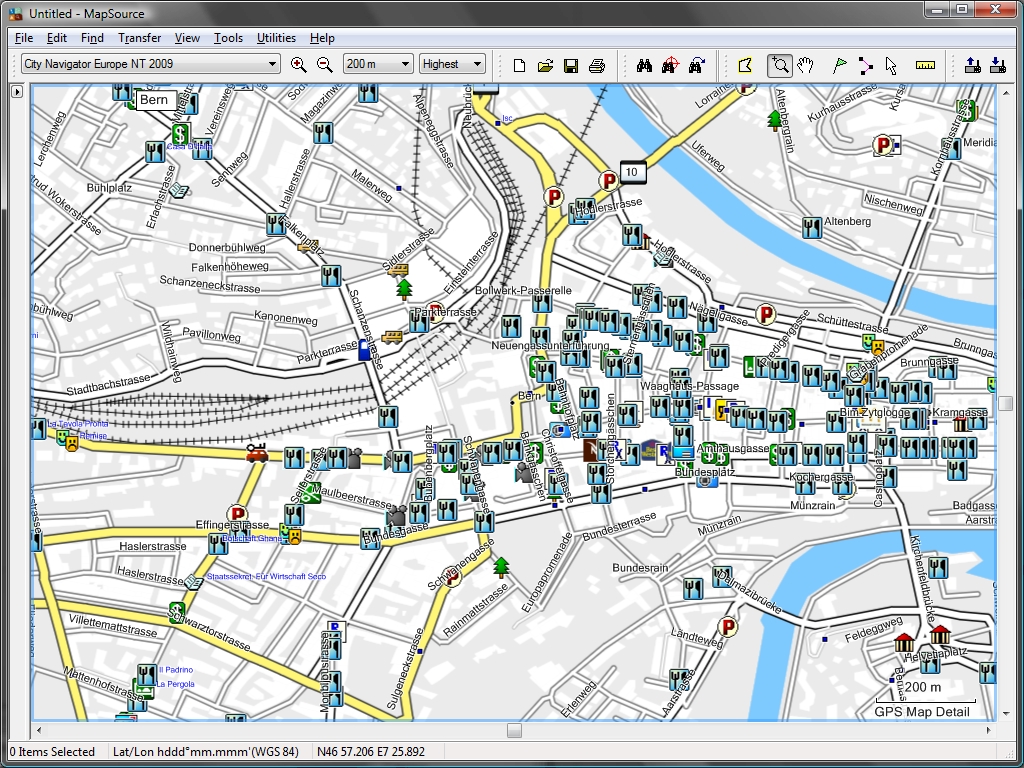Click the "Lat/Lon hddd°mm.mmm'(WGS 84)" status entry
This screenshot has width=1024, height=768.
tap(206, 752)
